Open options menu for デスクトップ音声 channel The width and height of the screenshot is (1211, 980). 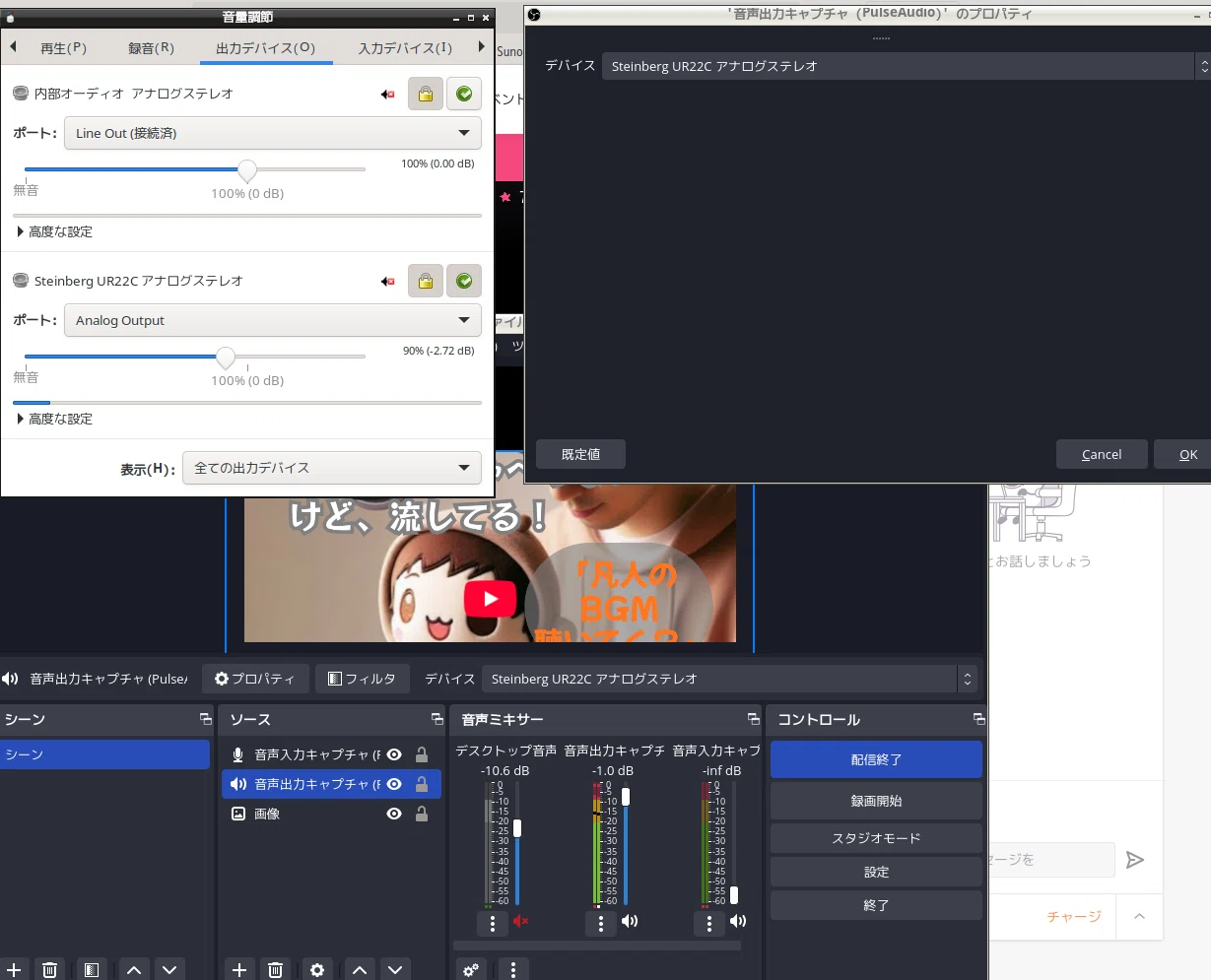(x=493, y=924)
